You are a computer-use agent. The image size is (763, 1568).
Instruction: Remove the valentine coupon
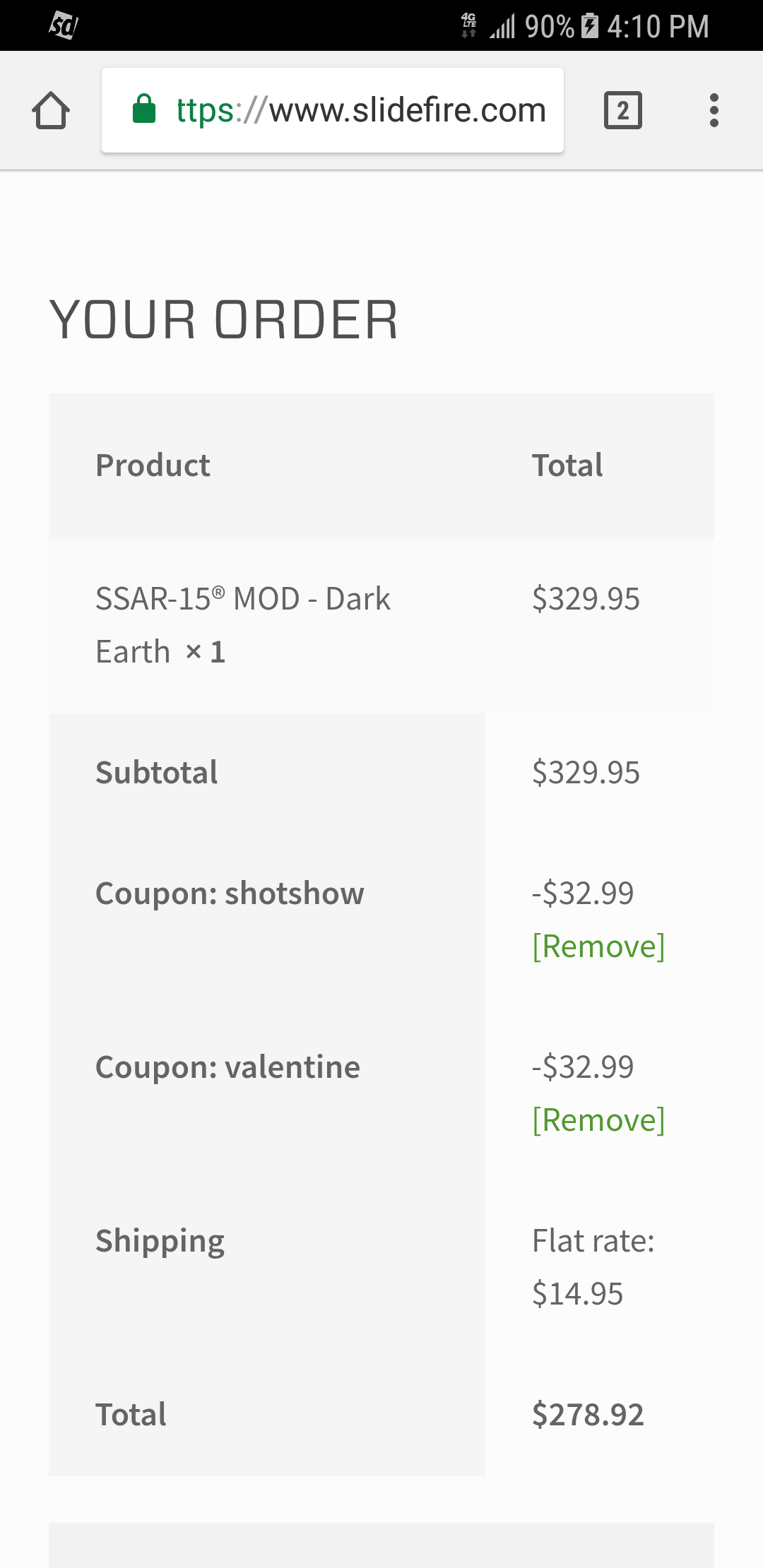pos(599,1119)
